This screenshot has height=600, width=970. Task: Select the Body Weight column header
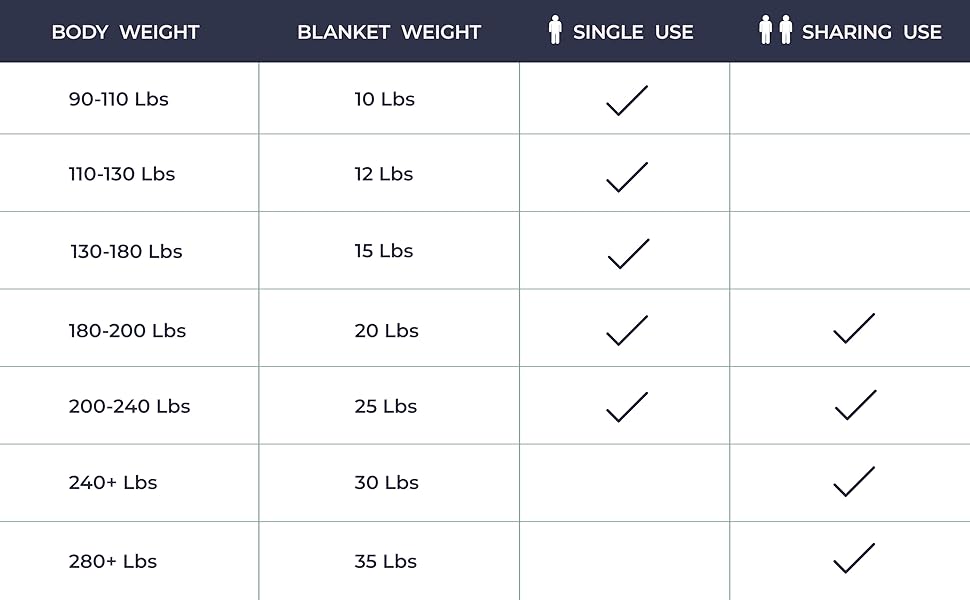click(125, 32)
